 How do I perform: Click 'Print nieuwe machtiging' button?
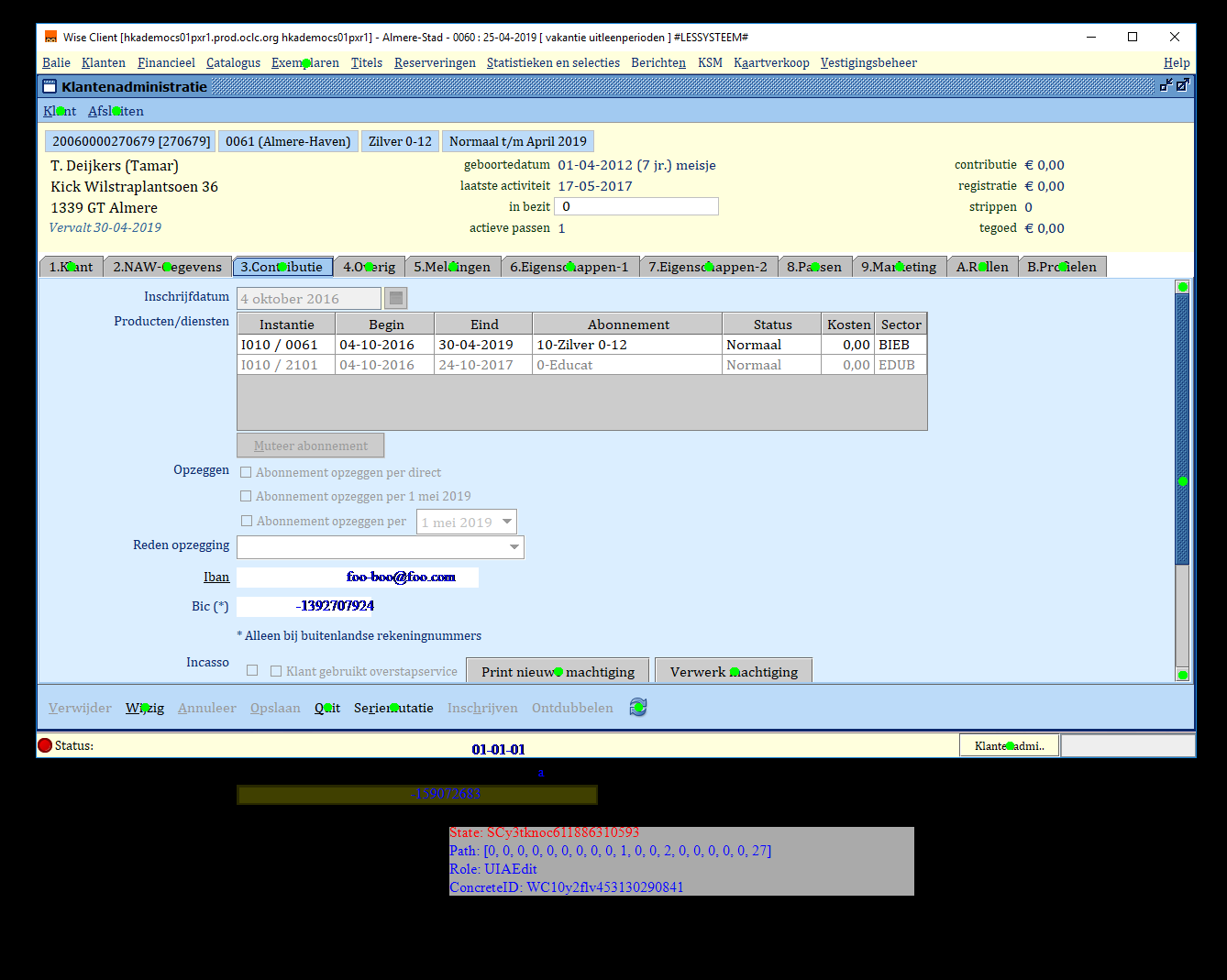pyautogui.click(x=558, y=671)
